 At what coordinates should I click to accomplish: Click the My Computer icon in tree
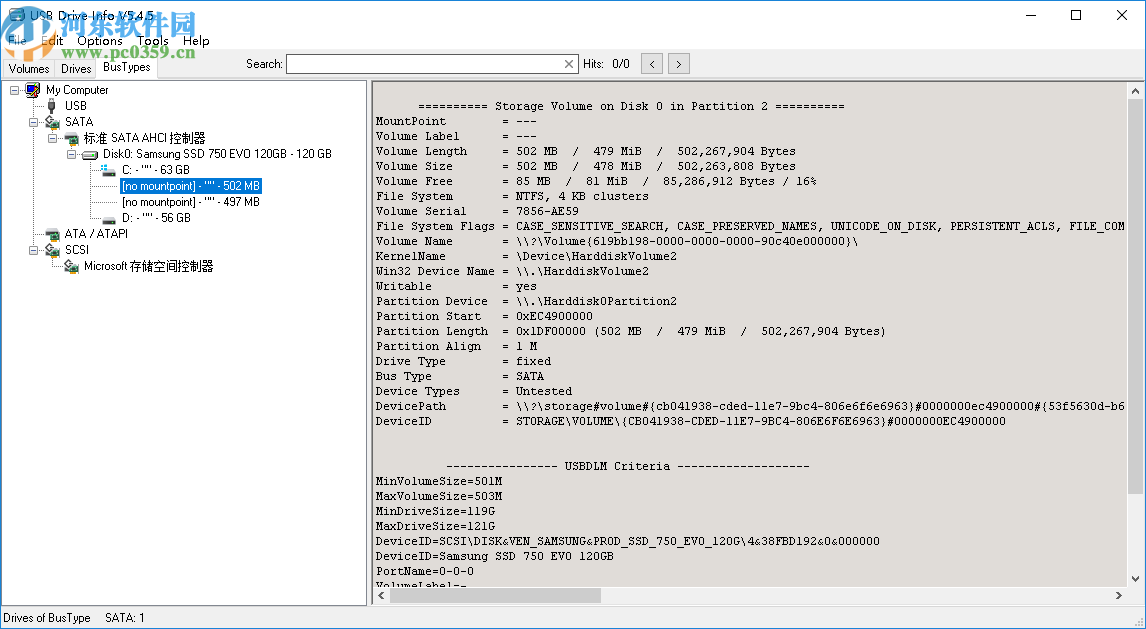click(x=33, y=90)
